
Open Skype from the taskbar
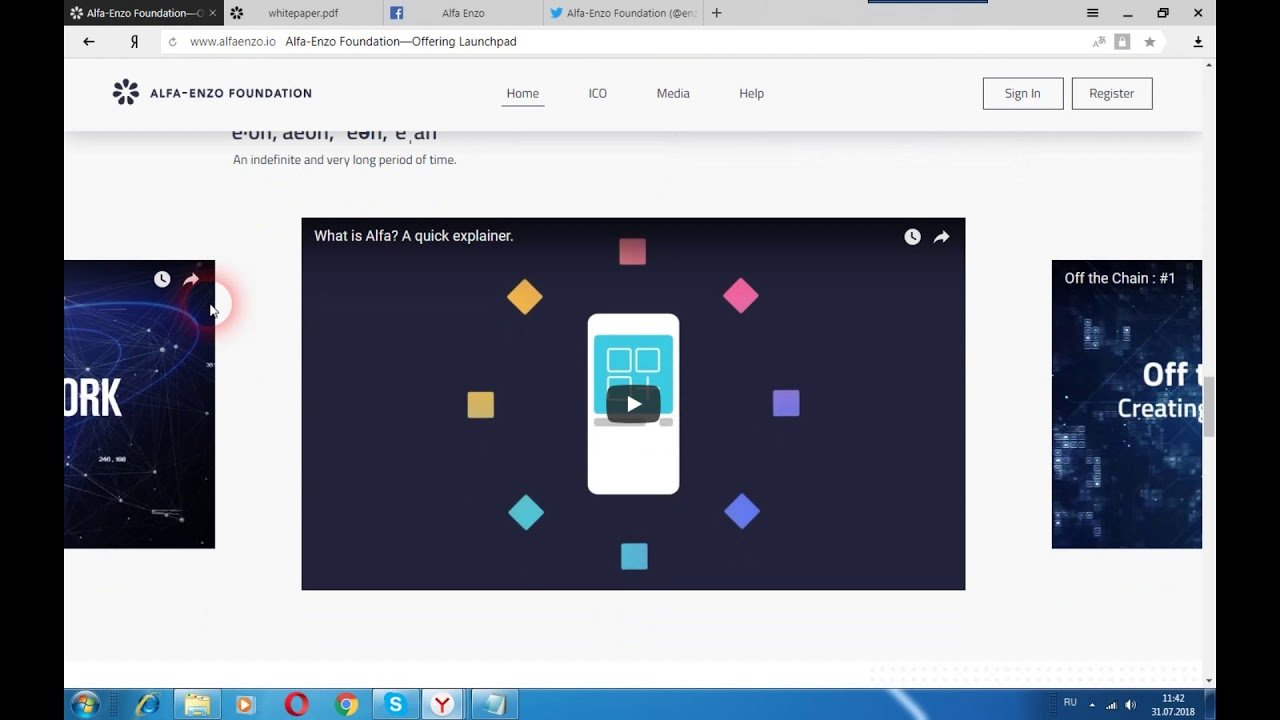tap(396, 704)
